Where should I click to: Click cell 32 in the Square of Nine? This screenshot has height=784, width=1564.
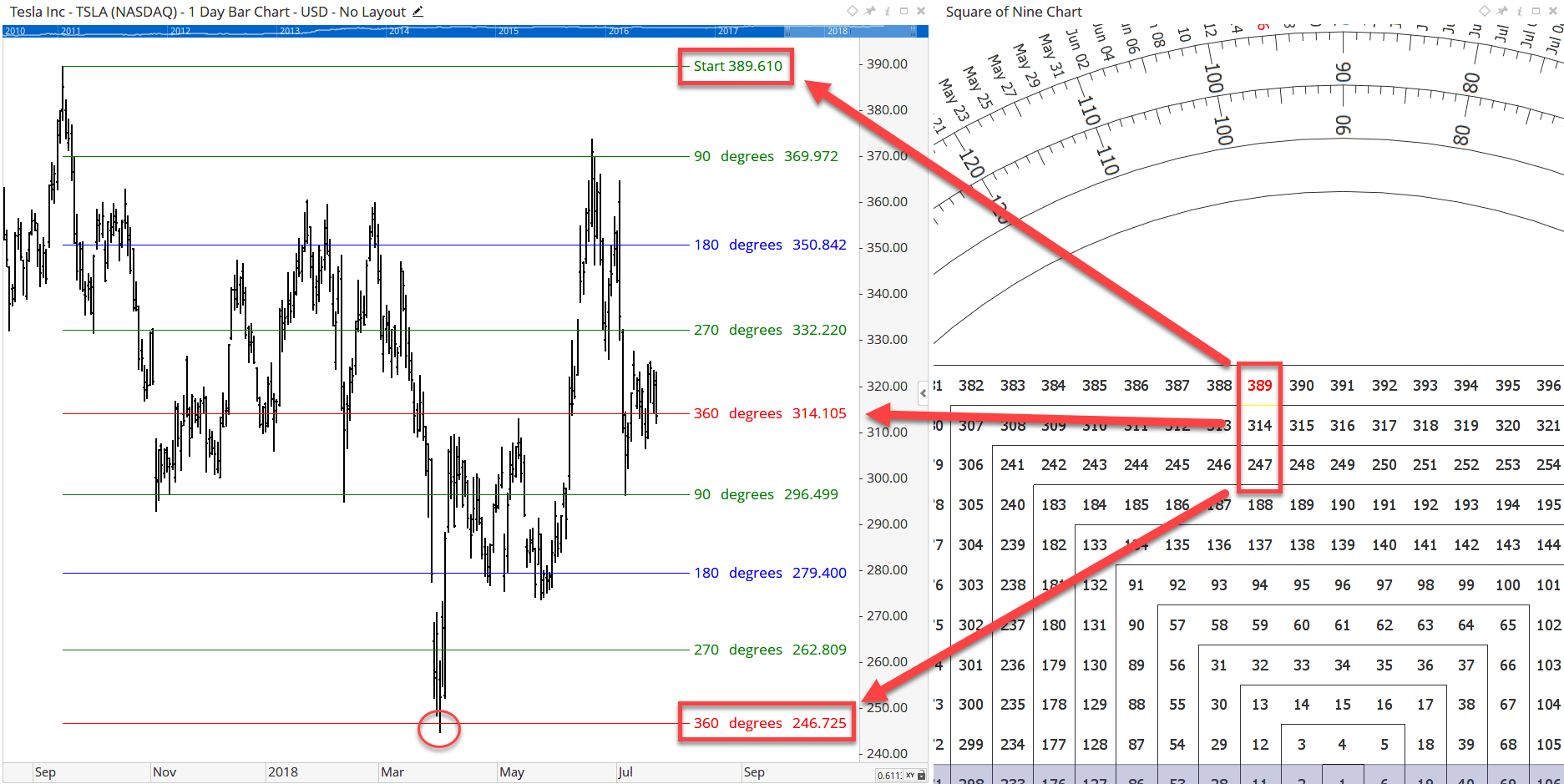click(x=1259, y=665)
